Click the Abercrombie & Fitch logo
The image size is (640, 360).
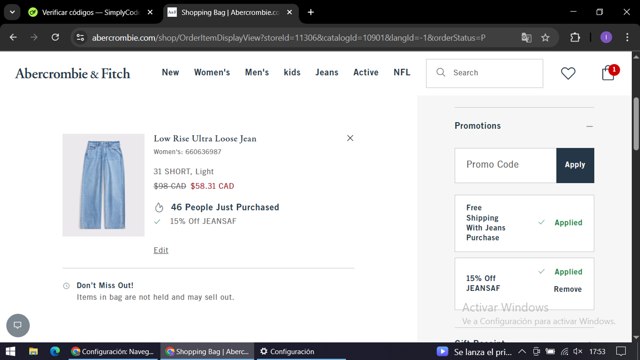pyautogui.click(x=73, y=73)
